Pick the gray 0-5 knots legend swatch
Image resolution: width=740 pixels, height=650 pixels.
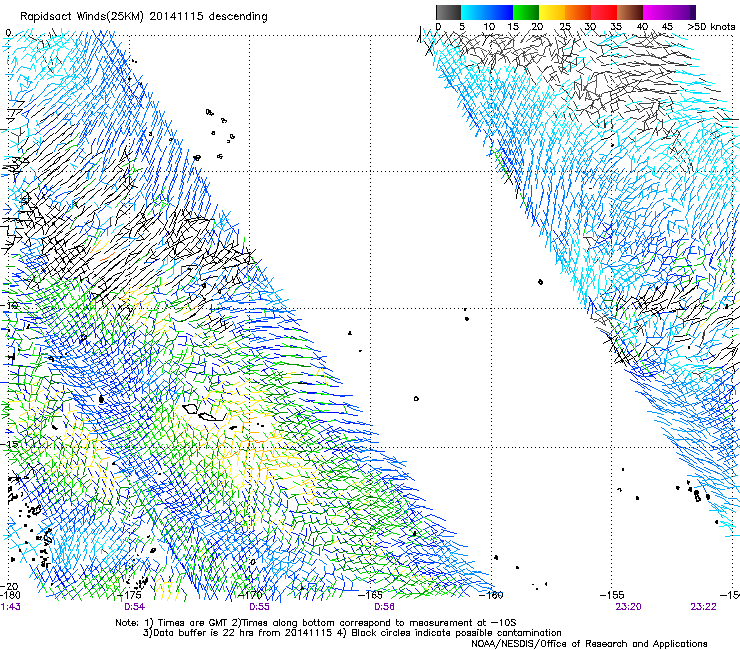pos(448,12)
